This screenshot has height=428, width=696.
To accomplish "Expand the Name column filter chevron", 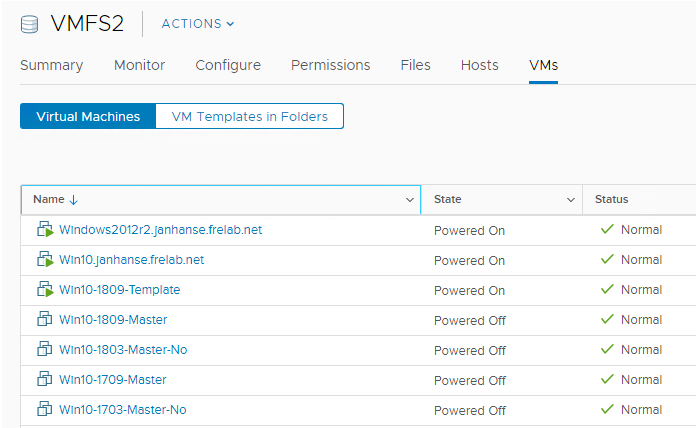I will pos(409,200).
